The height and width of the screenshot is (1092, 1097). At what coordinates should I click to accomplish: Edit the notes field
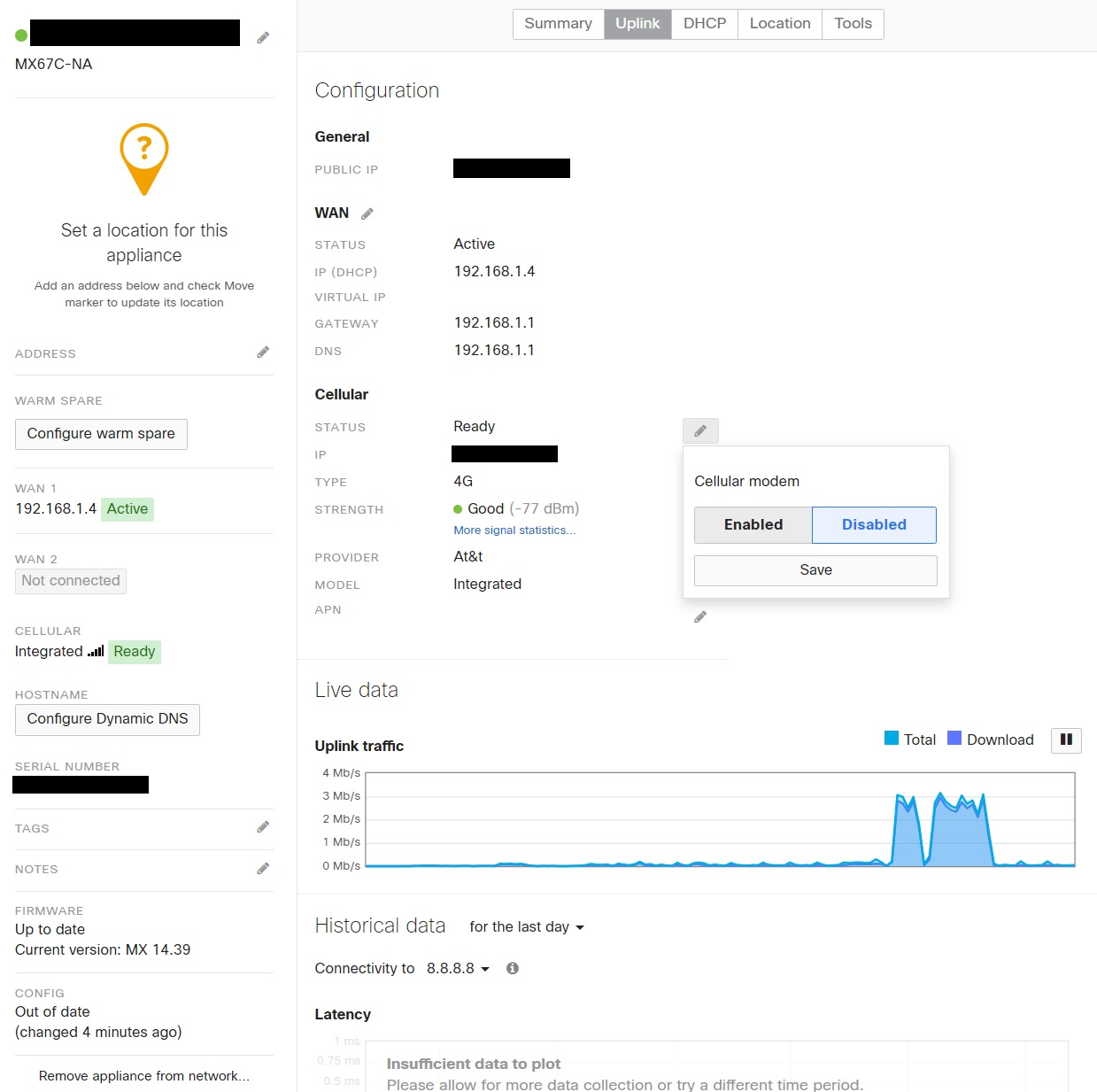point(262,867)
